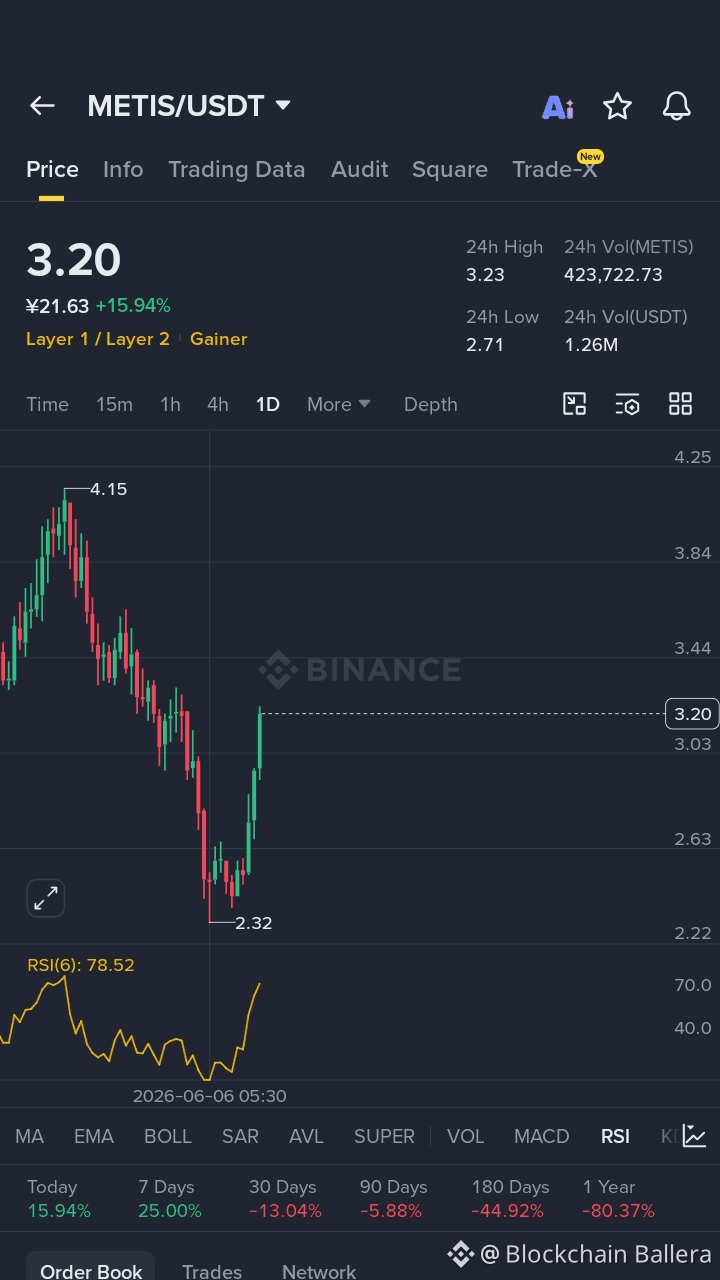Tap the Gainer tag
Viewport: 720px width, 1280px height.
coord(219,339)
